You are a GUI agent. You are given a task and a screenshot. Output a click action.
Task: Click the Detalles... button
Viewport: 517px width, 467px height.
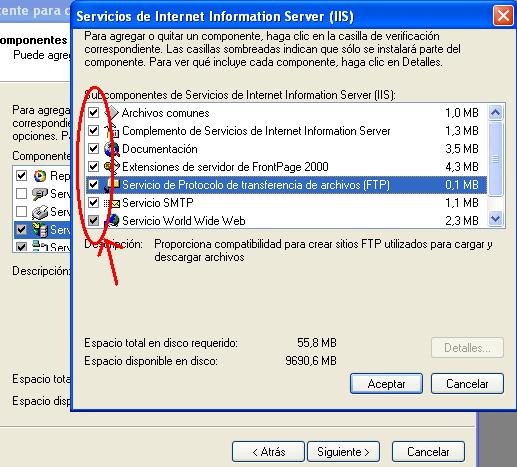pyautogui.click(x=467, y=348)
